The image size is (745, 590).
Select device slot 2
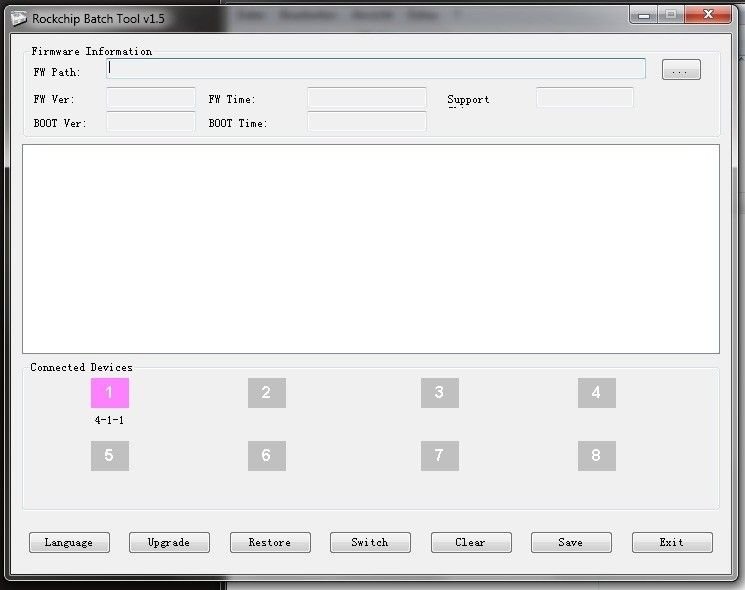[x=267, y=393]
